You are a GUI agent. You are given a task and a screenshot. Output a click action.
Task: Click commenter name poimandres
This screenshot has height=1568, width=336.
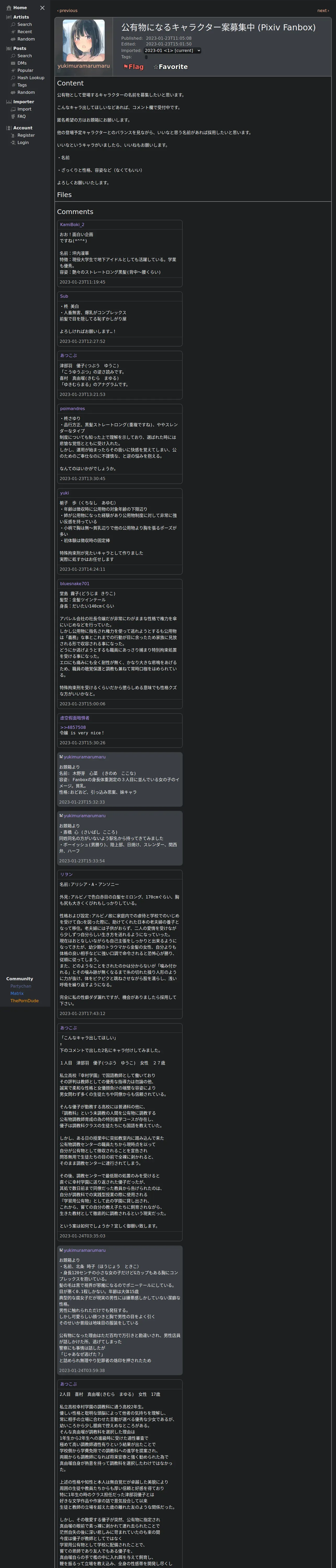tap(72, 408)
